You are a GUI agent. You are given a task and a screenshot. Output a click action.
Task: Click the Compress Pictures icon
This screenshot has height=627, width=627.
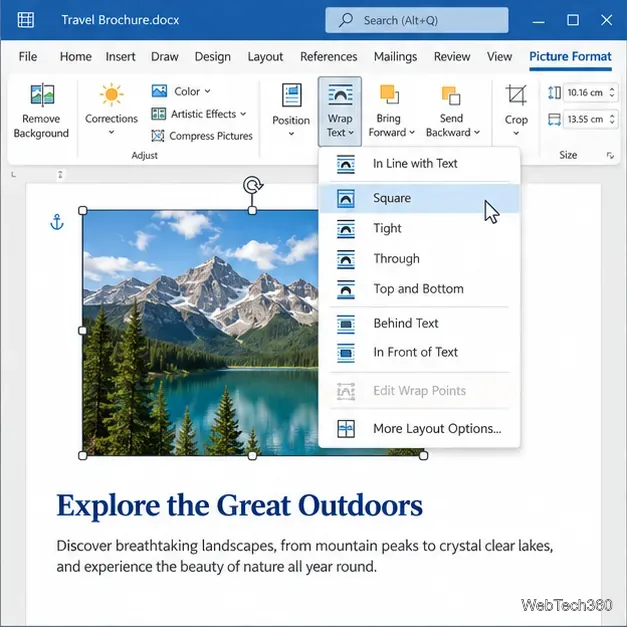[x=158, y=136]
